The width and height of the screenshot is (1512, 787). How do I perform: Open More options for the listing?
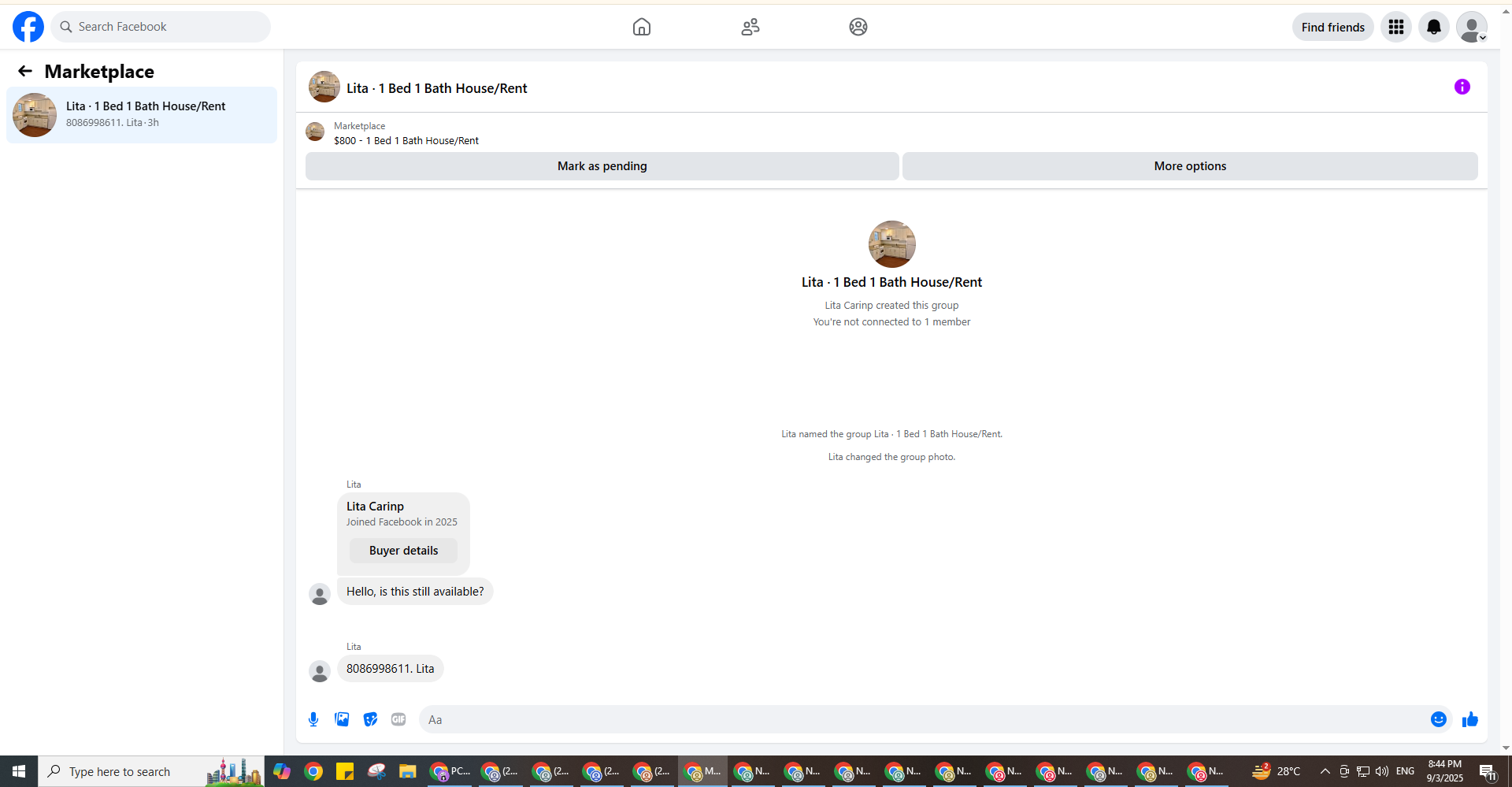click(x=1190, y=166)
